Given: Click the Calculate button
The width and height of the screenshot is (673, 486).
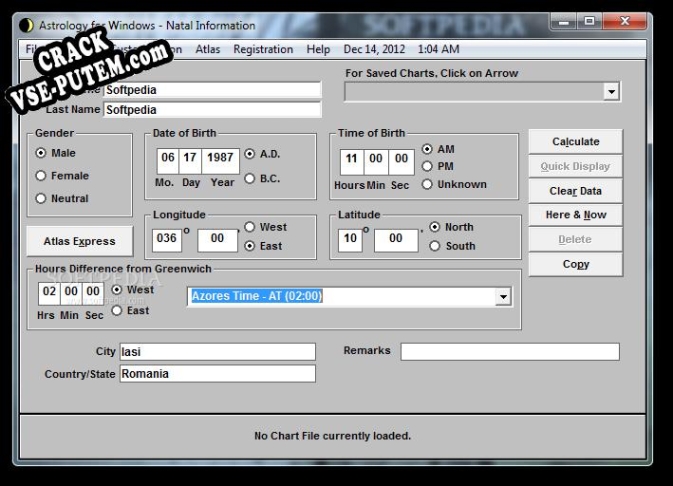Looking at the screenshot, I should [x=576, y=142].
